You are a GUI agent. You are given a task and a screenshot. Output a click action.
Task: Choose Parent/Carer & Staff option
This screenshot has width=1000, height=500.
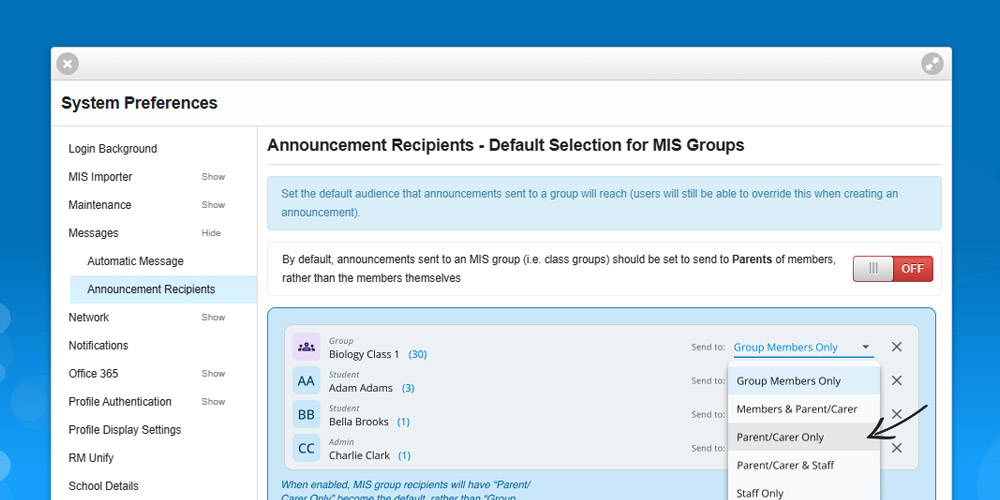[804, 465]
